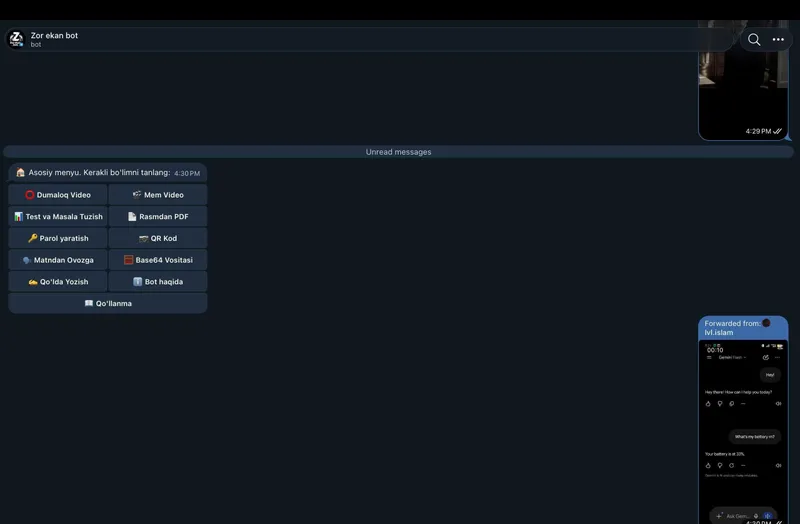Click the Zor ekan bot avatar
The width and height of the screenshot is (800, 524).
[16, 39]
